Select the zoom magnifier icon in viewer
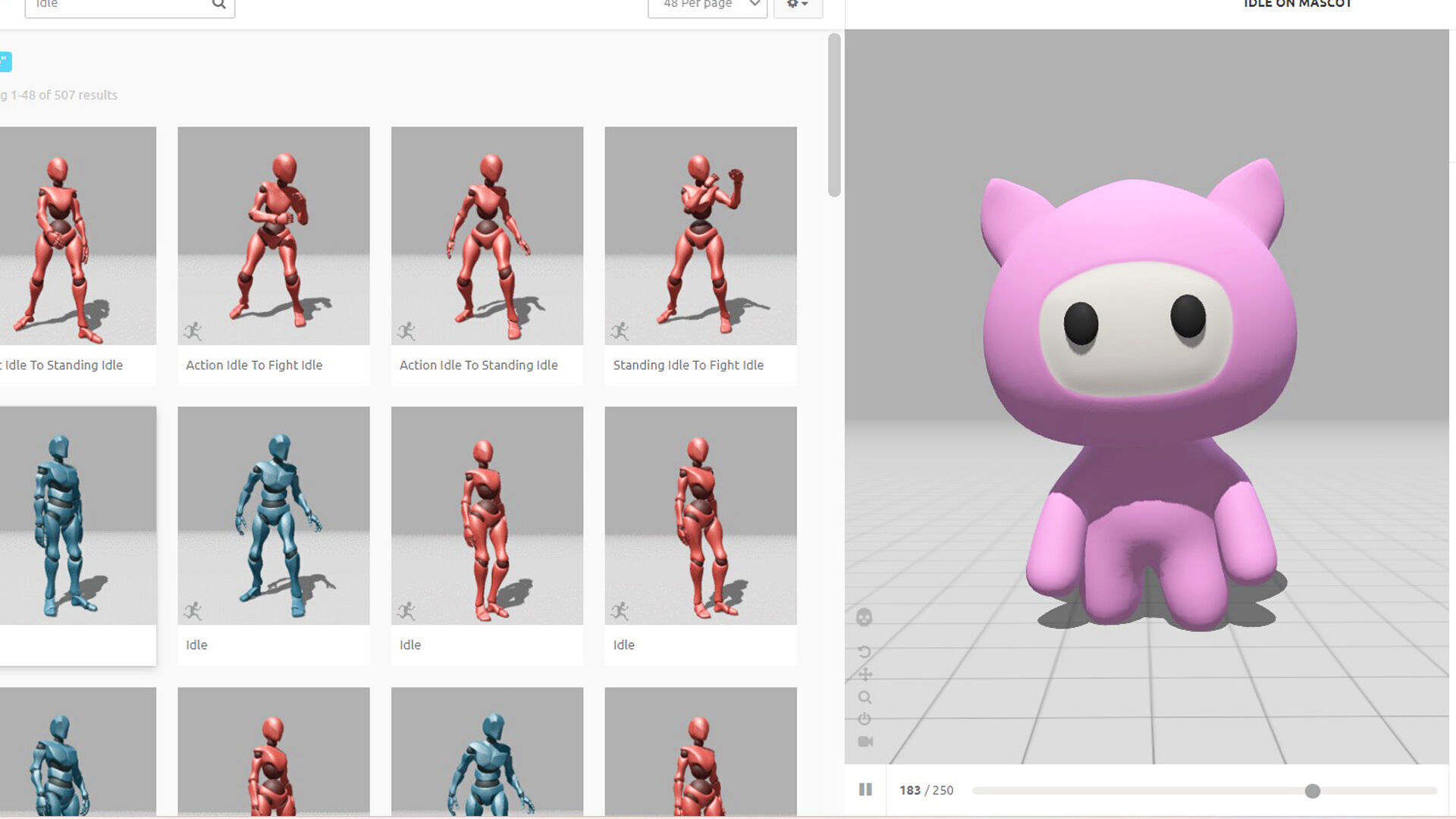Image resolution: width=1456 pixels, height=819 pixels. tap(864, 697)
